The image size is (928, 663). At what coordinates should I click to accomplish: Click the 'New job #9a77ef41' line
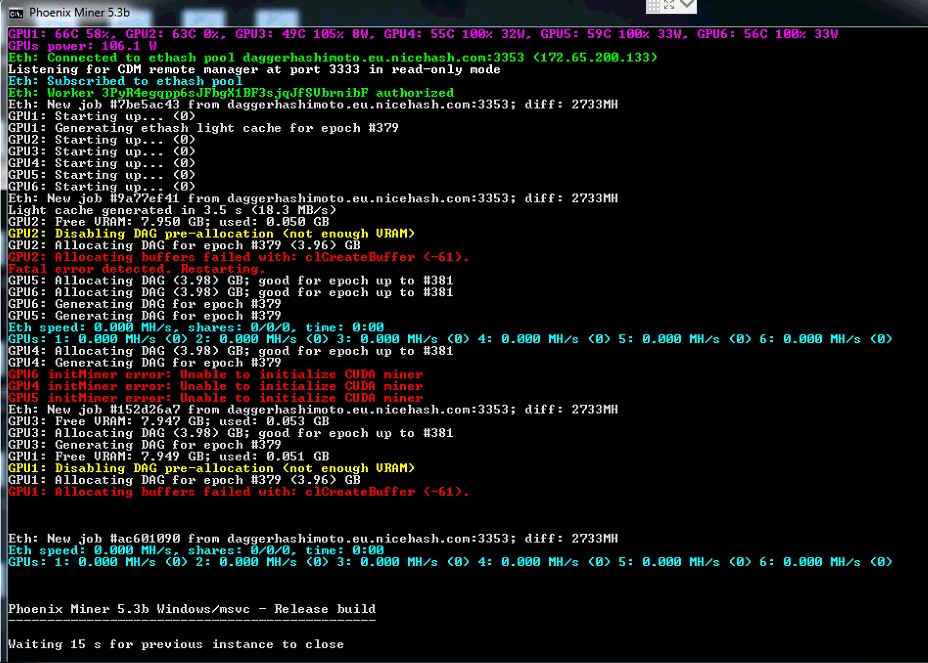(x=312, y=198)
